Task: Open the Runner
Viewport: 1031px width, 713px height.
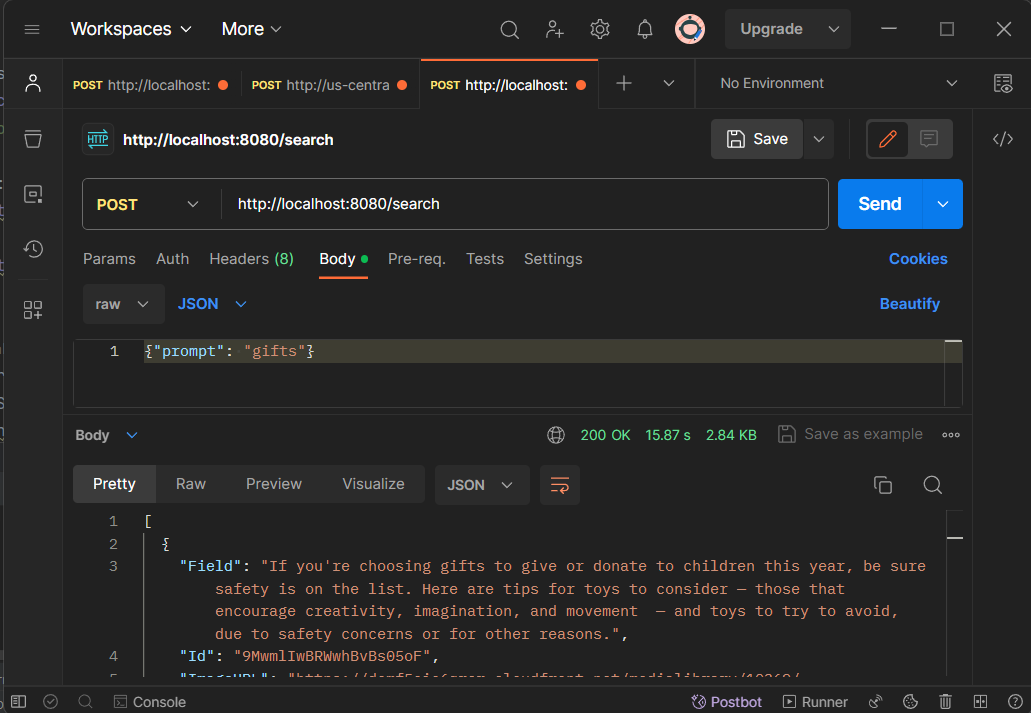Action: pyautogui.click(x=815, y=702)
